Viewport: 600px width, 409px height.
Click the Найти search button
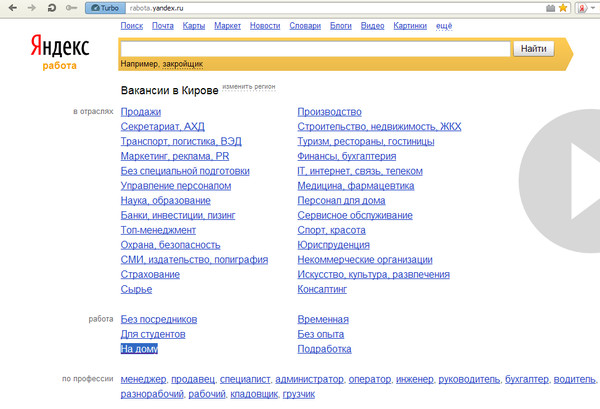533,49
